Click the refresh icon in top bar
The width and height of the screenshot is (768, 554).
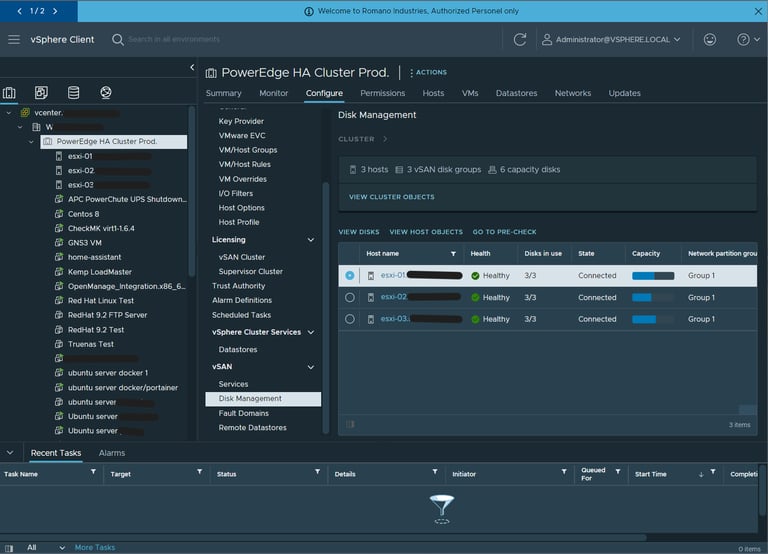tap(520, 39)
